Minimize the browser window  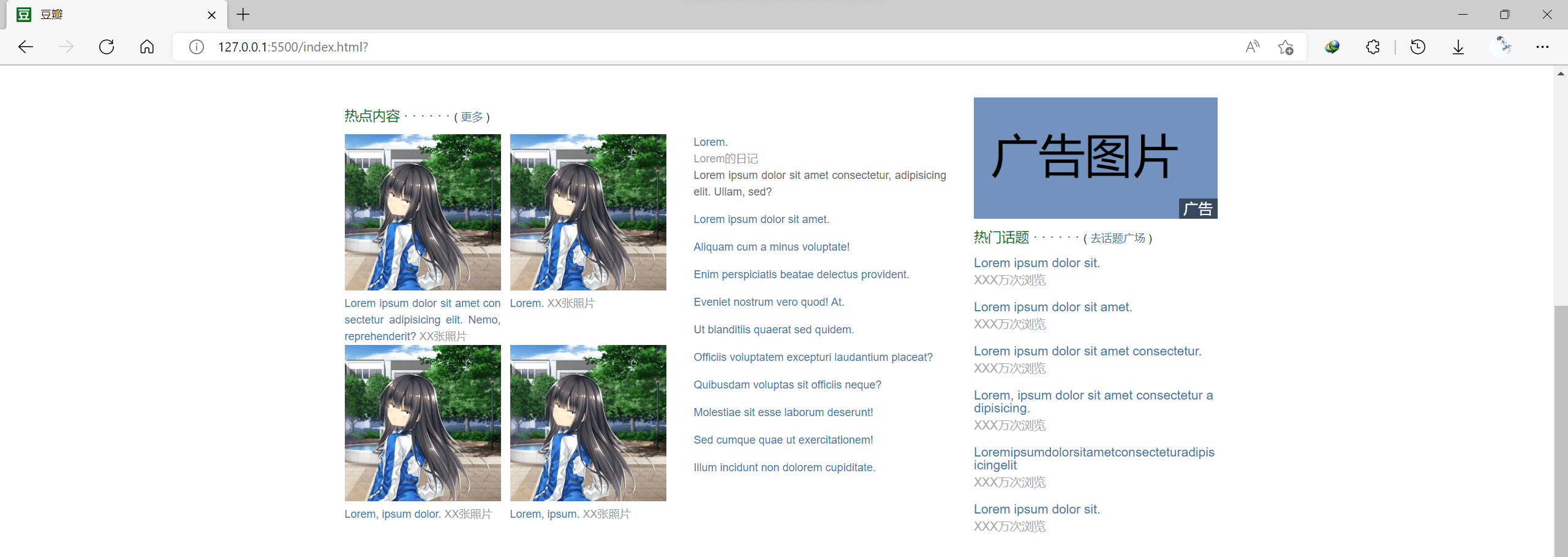pos(1463,15)
